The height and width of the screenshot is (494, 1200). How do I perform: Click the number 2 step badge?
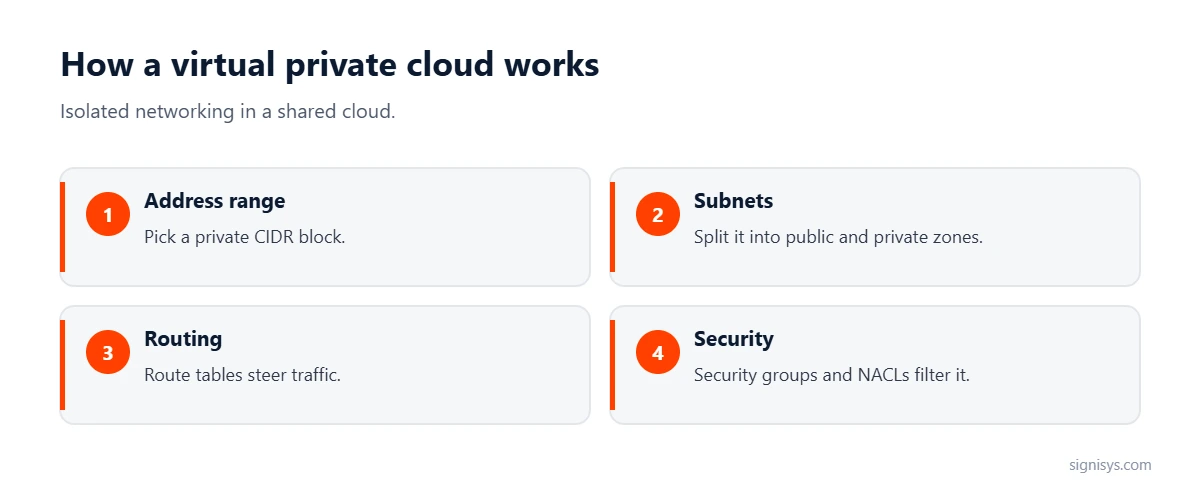click(658, 215)
